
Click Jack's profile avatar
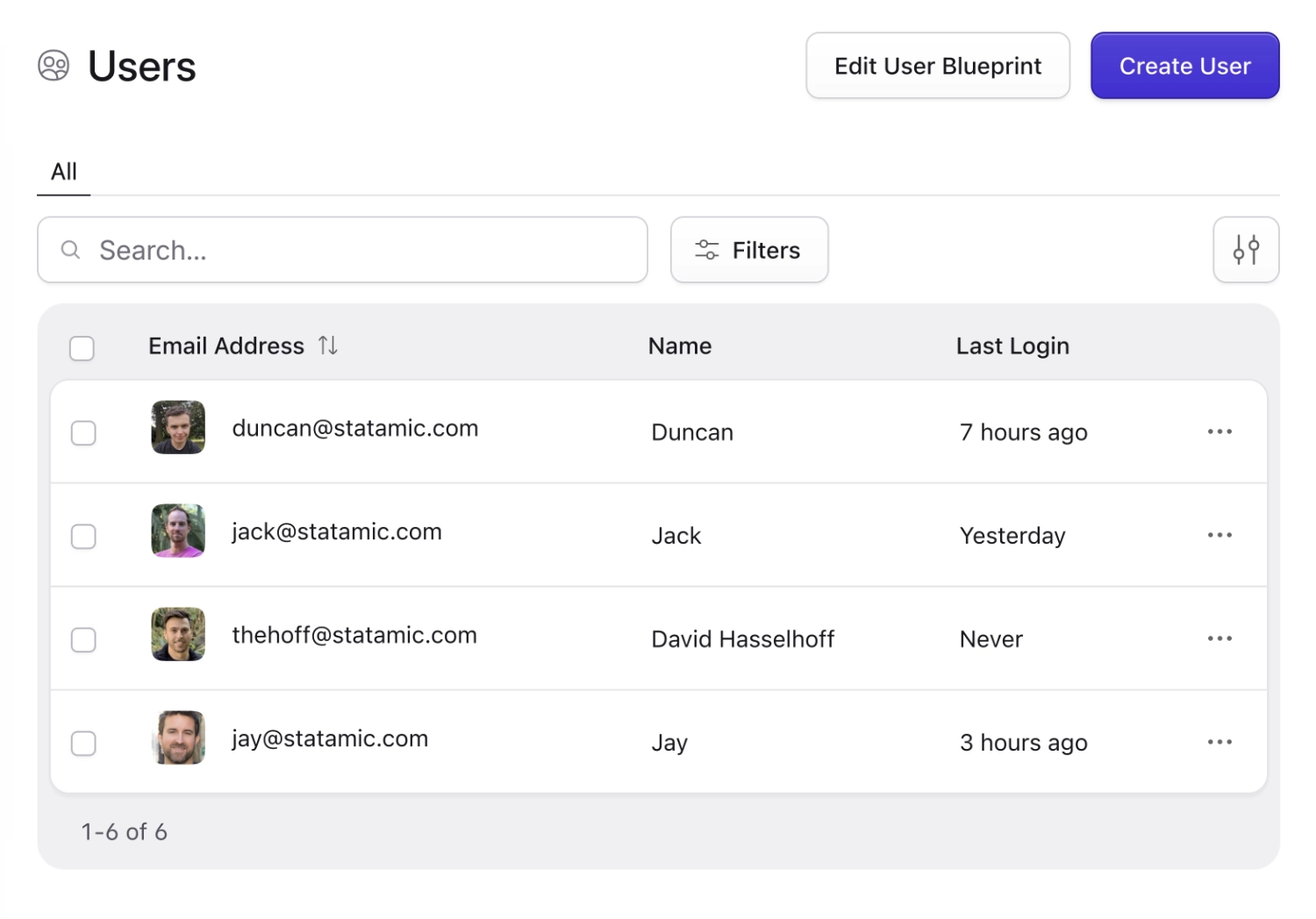tap(177, 531)
